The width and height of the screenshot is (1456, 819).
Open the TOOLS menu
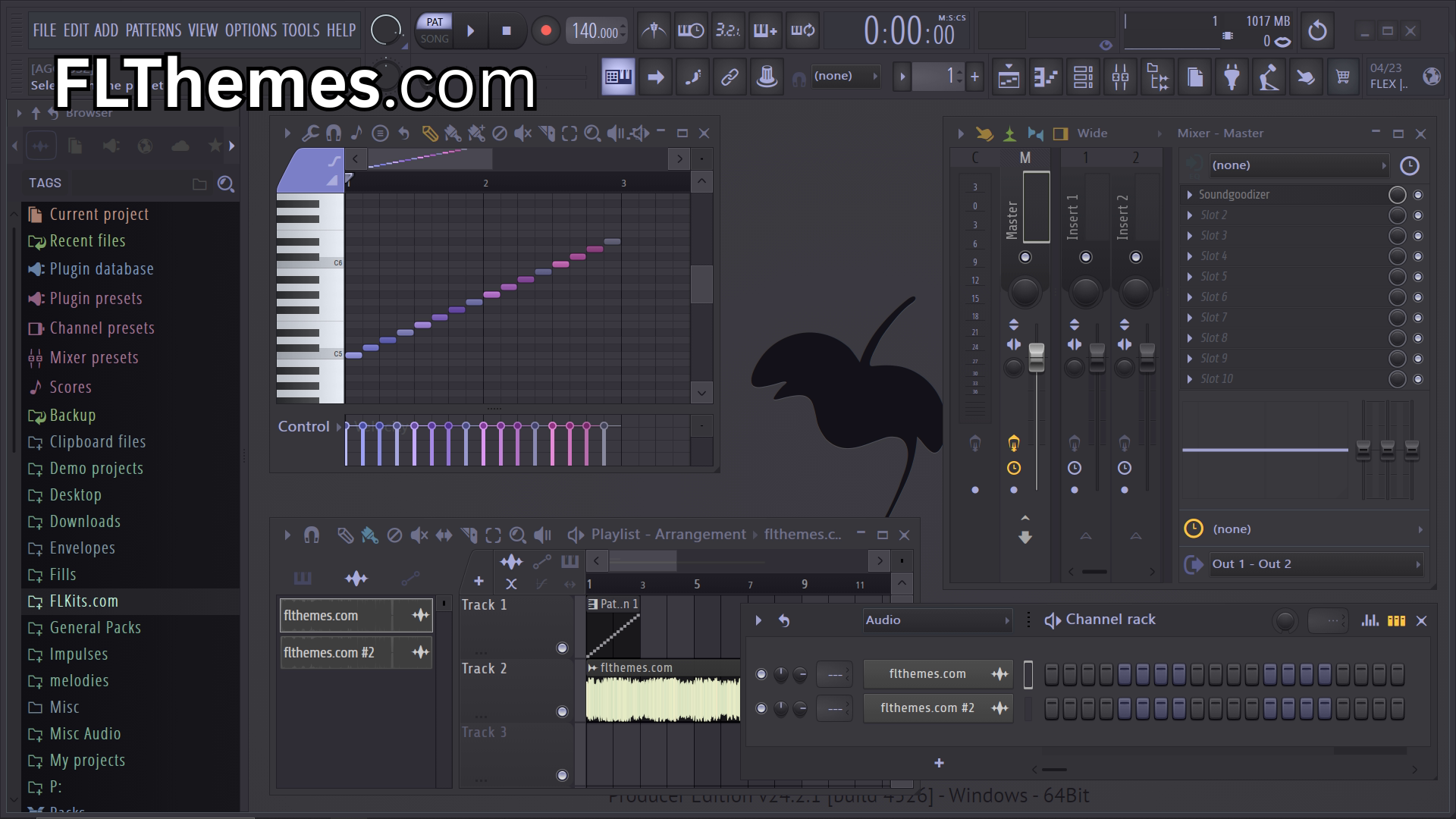[x=301, y=30]
